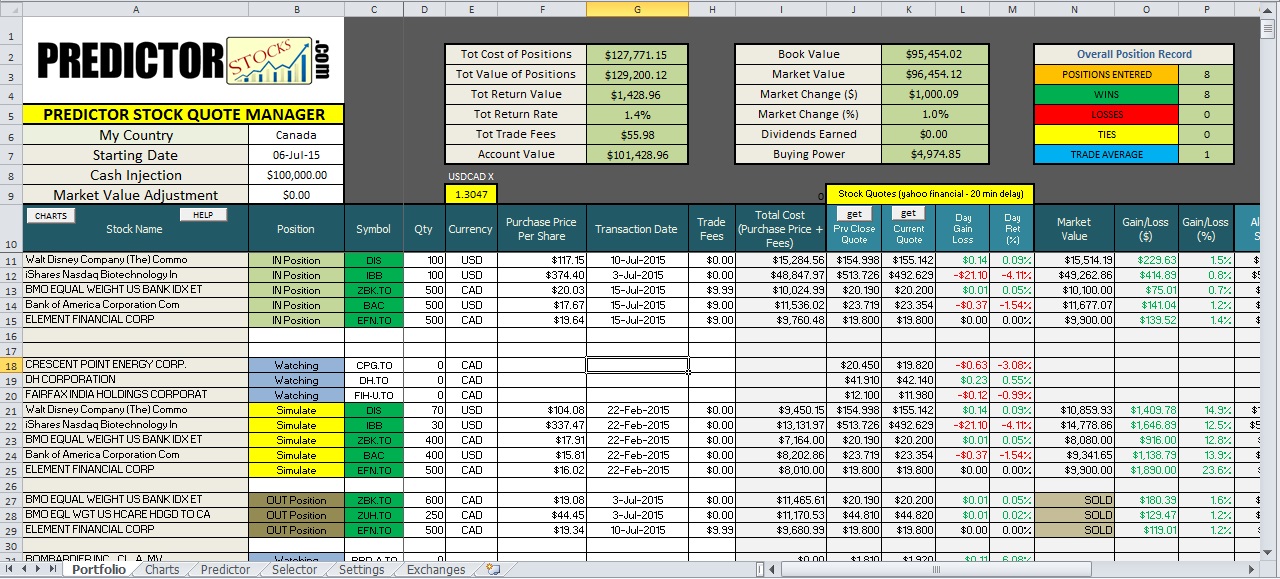1280x579 pixels.
Task: Click the ZUH.TO symbol cell in row 28
Action: click(374, 515)
